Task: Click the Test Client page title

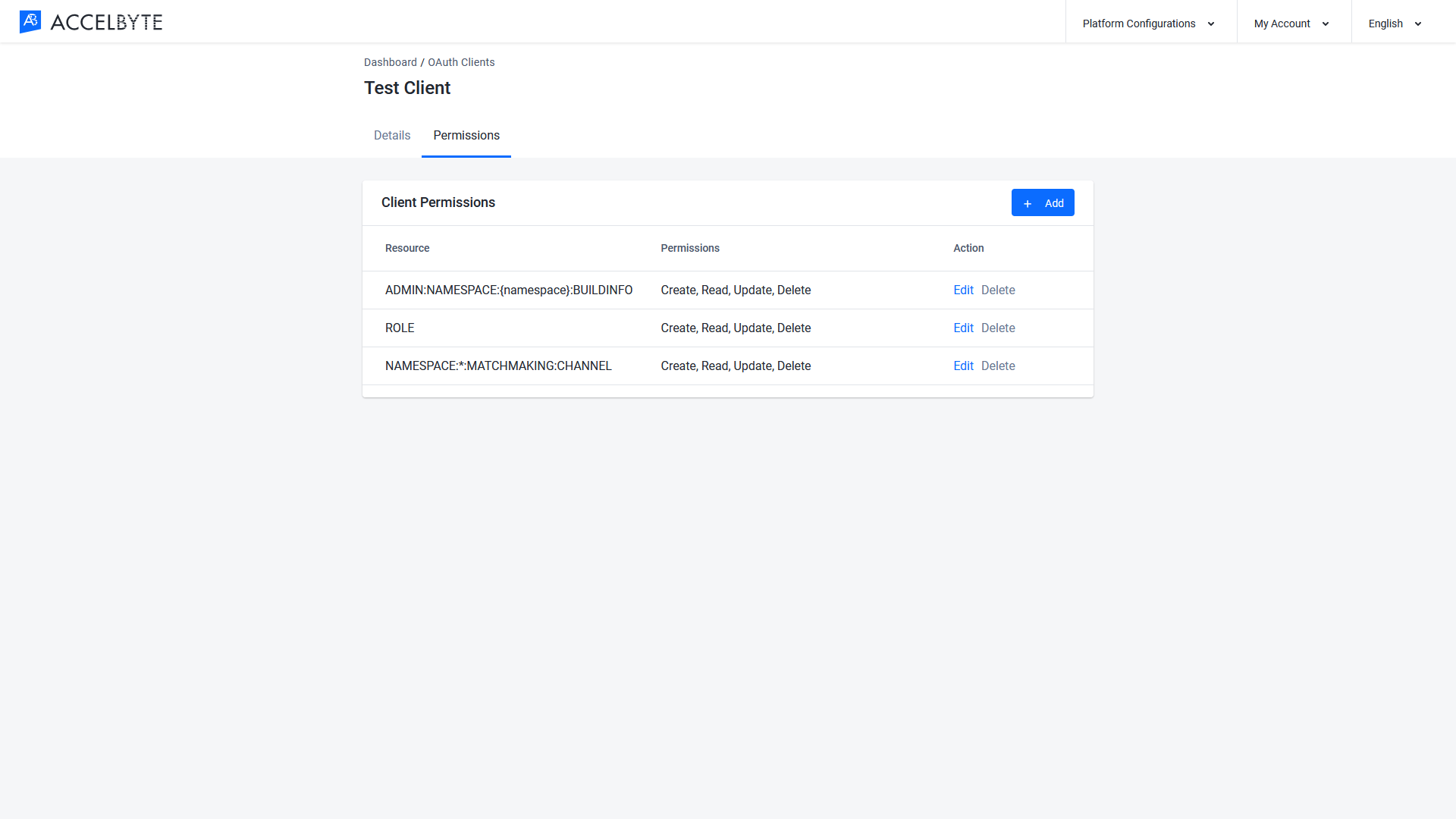Action: click(x=407, y=88)
